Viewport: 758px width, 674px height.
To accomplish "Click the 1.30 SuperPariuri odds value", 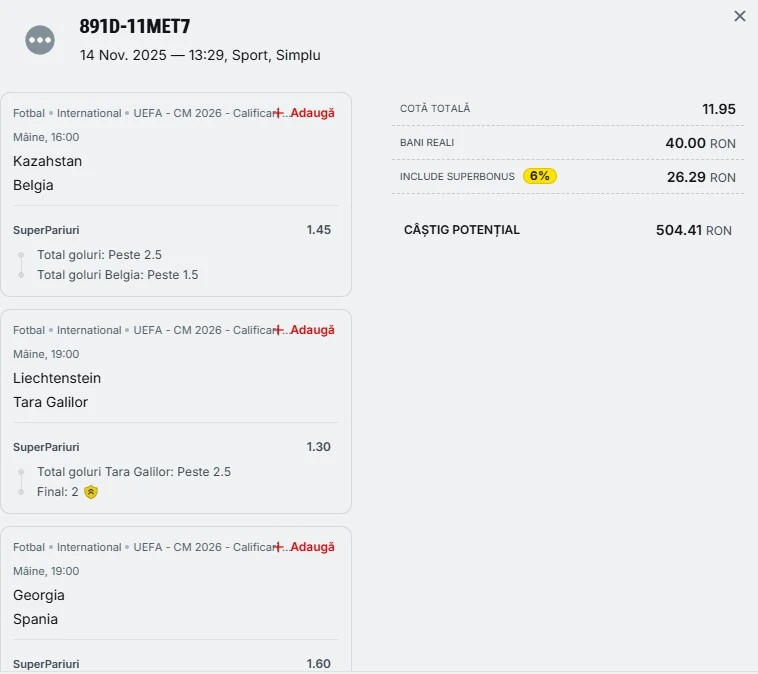I will (x=319, y=447).
